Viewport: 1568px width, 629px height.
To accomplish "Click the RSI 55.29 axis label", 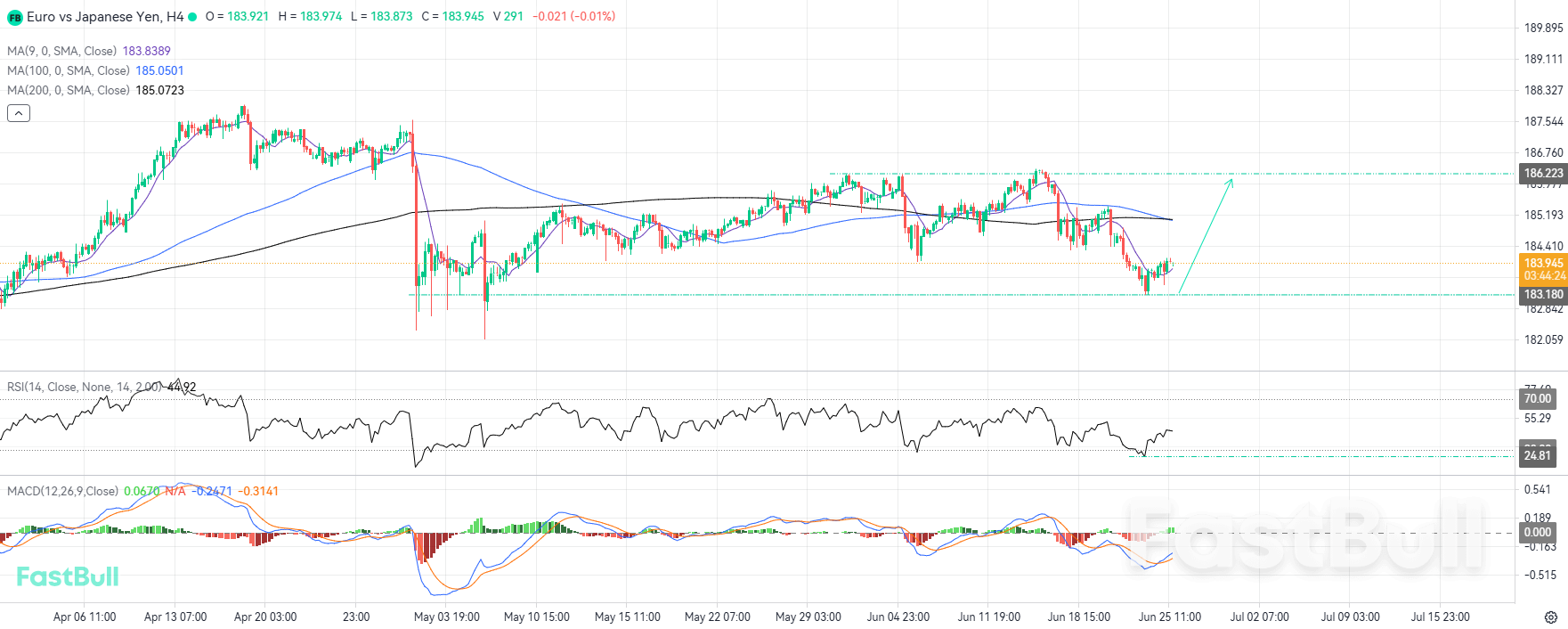I will click(x=1538, y=418).
